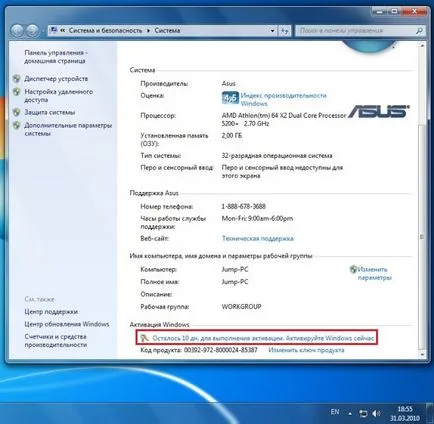
Task: Open Панель управления - домашняя страница
Action: point(56,57)
